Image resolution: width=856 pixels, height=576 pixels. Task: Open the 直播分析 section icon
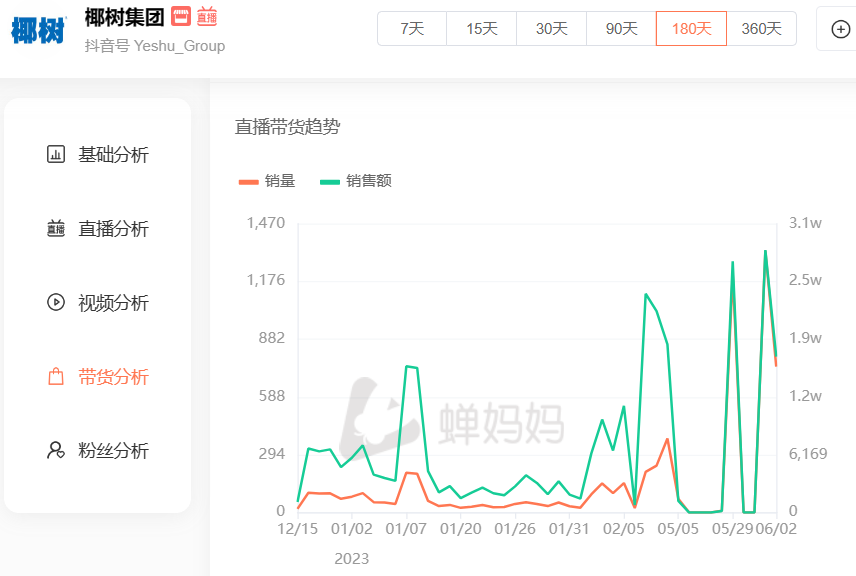tap(55, 229)
